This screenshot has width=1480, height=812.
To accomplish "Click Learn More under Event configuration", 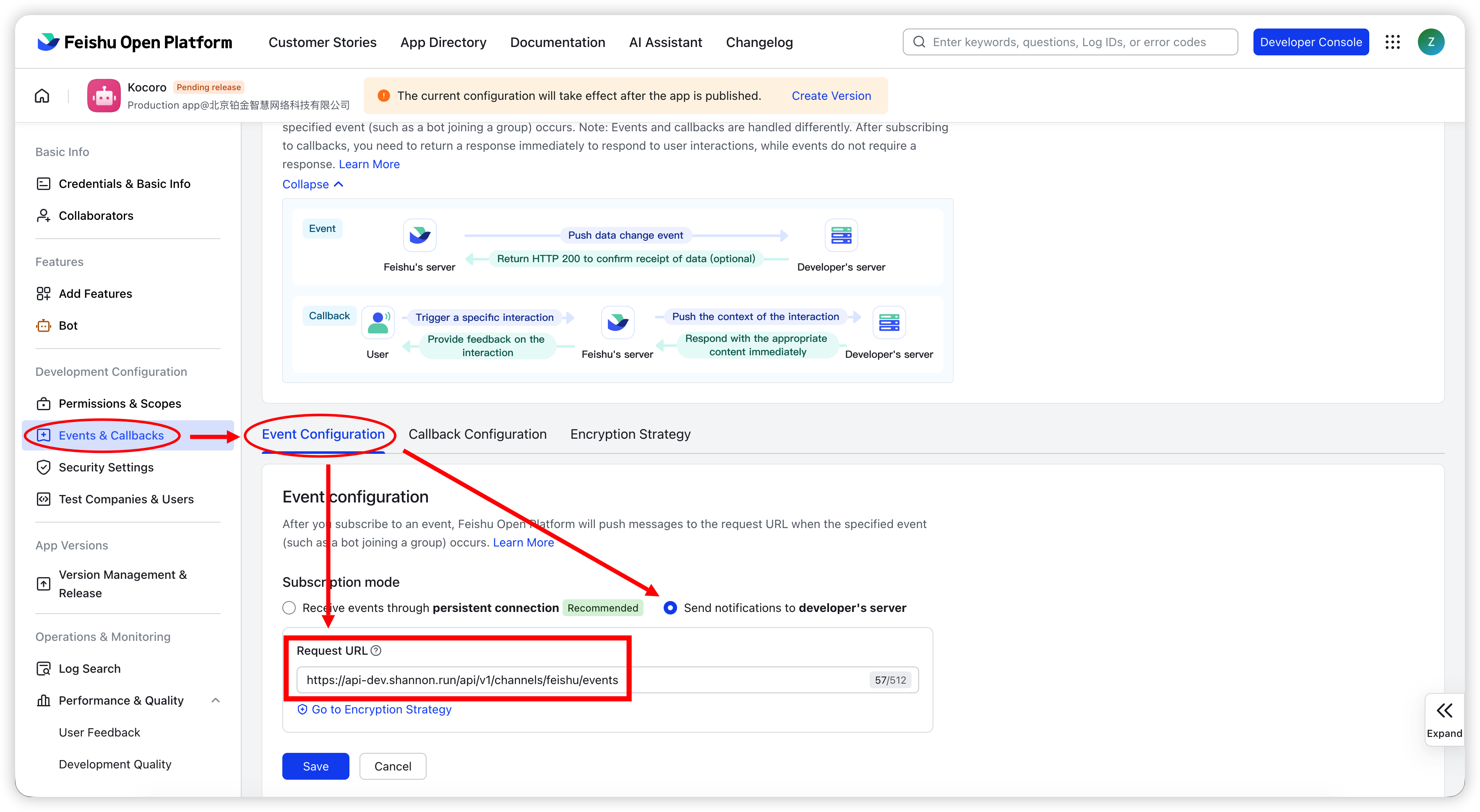I will pos(524,543).
